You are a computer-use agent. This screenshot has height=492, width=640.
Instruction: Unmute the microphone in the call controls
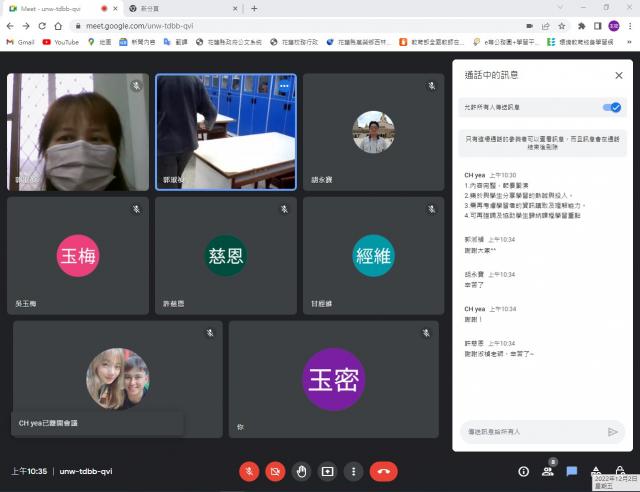pos(249,471)
